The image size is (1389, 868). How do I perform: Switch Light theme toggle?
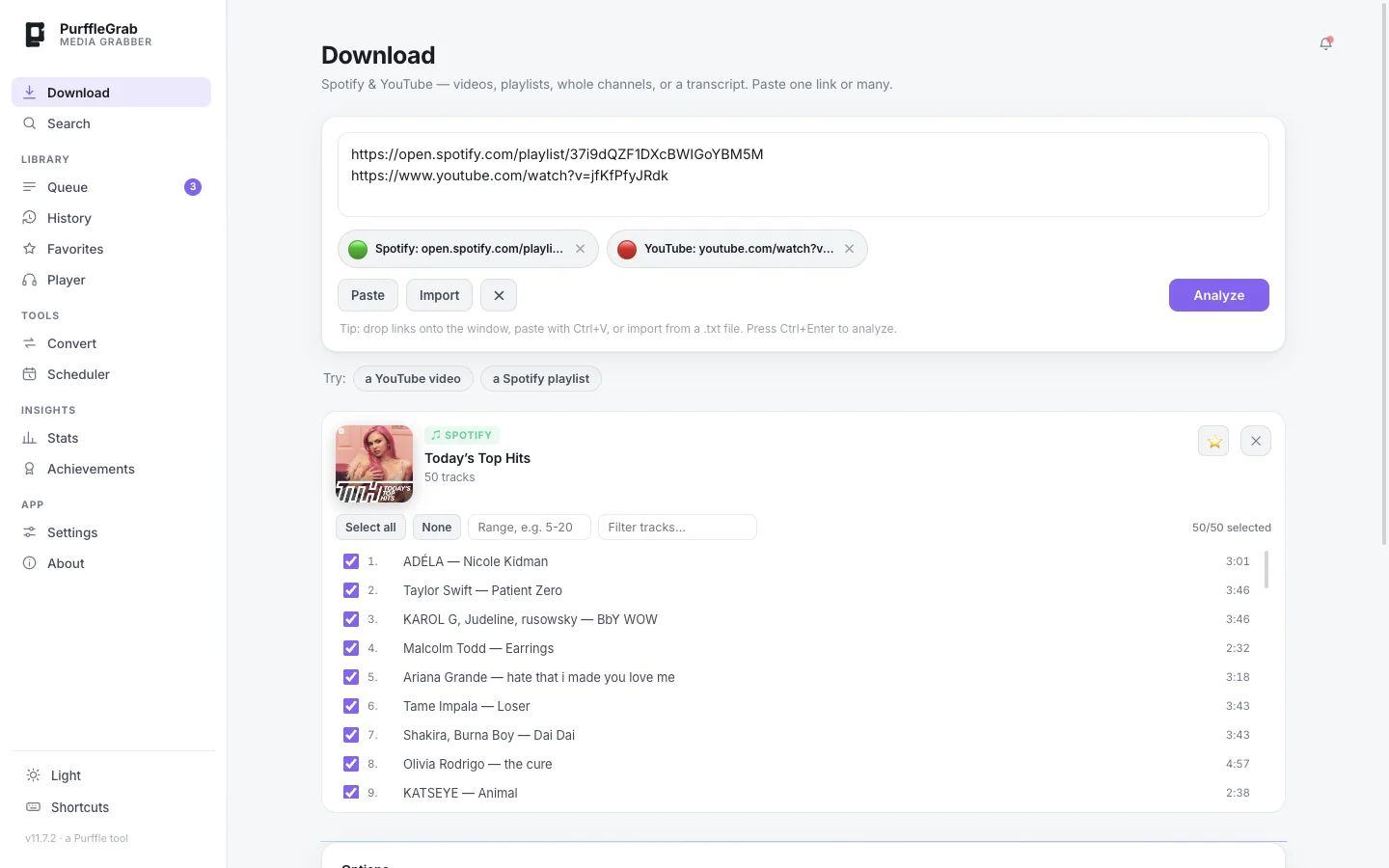[x=113, y=775]
